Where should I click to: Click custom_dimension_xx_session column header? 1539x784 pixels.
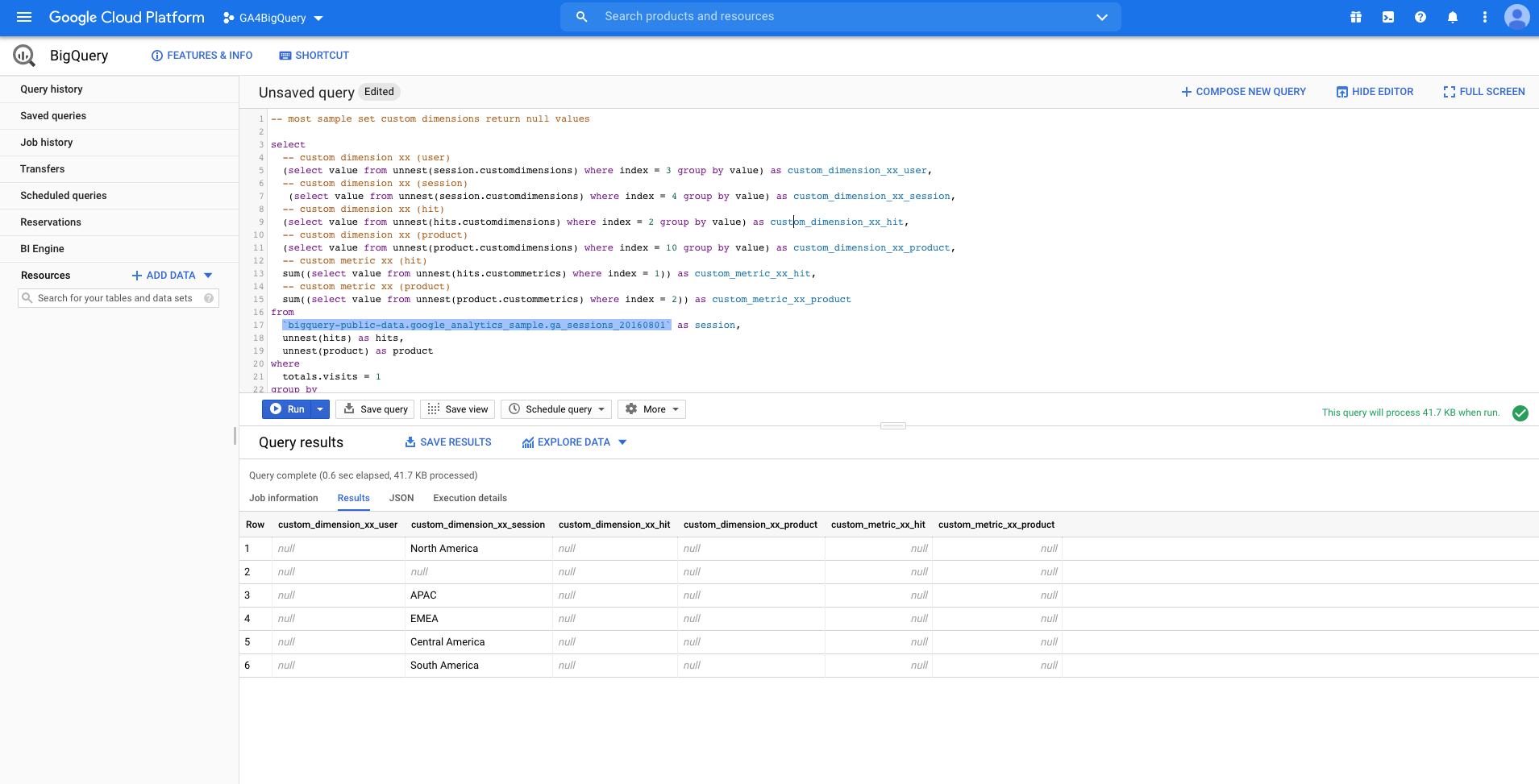coord(478,525)
